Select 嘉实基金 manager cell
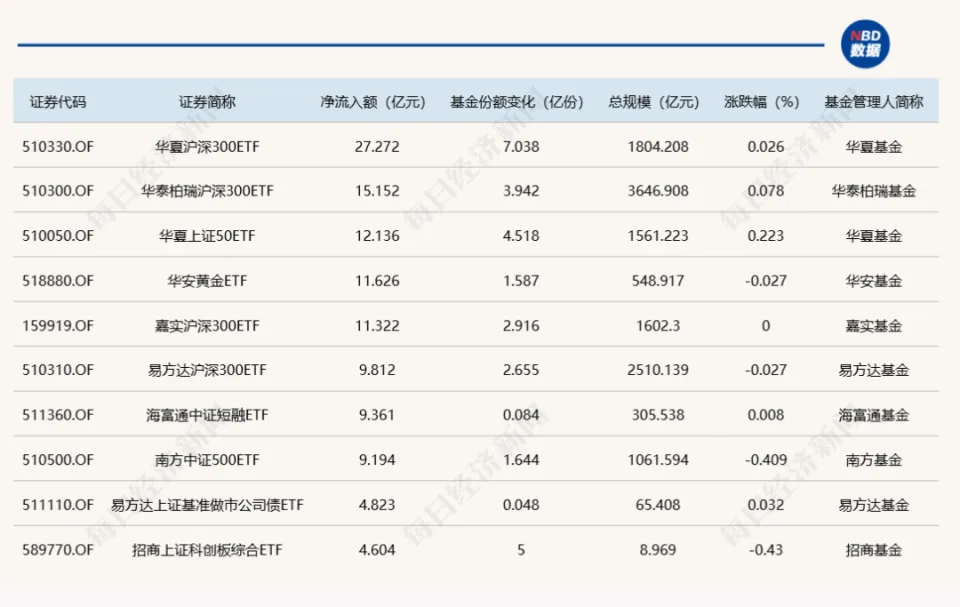The height and width of the screenshot is (607, 960). (874, 326)
